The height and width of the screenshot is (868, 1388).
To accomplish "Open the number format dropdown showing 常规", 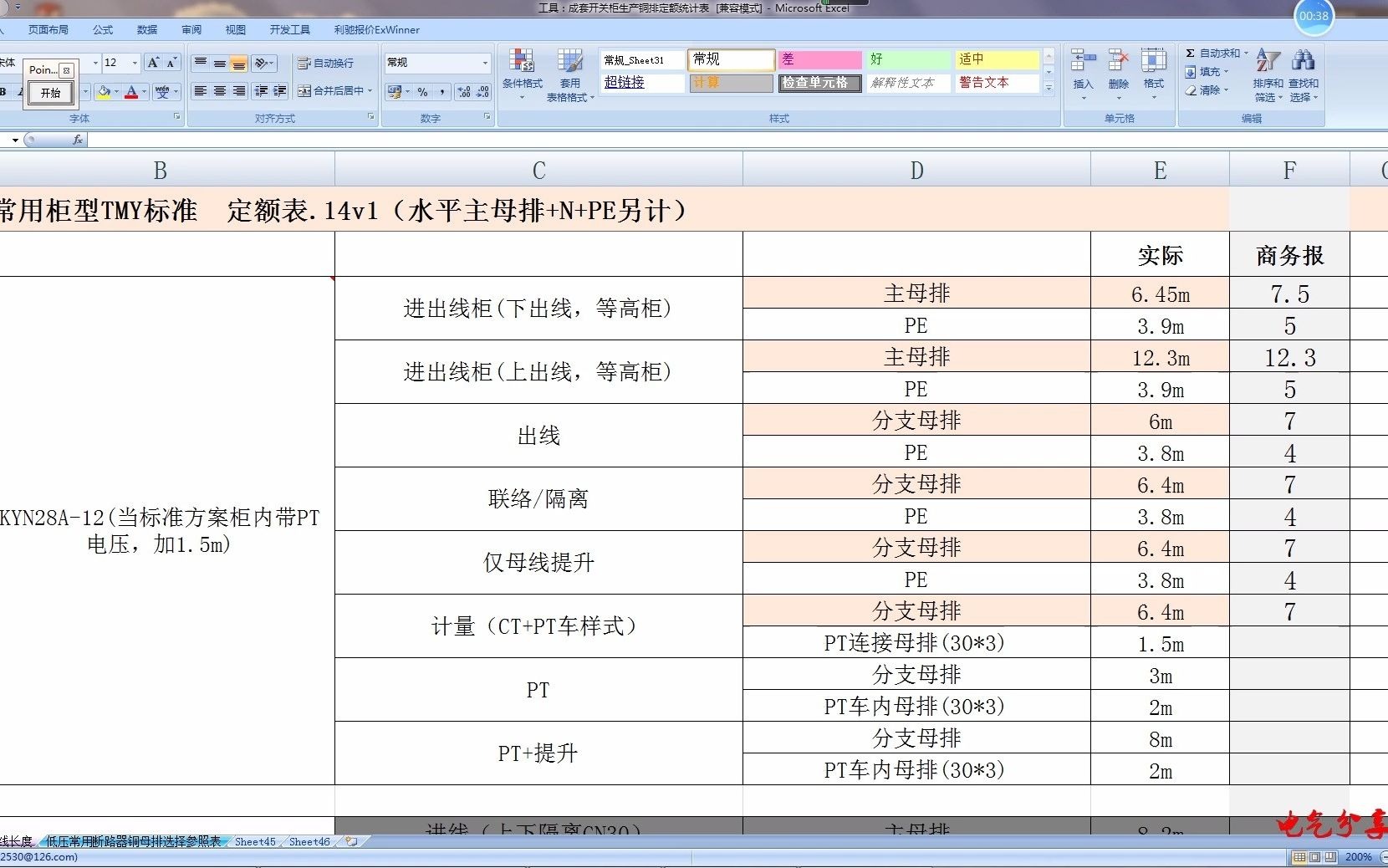I will click(485, 63).
